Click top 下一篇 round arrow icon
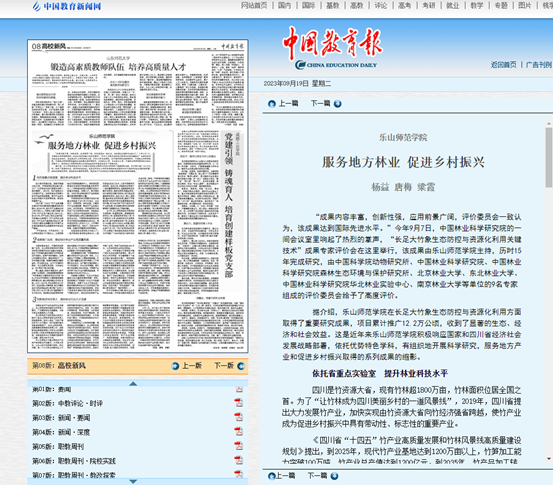The image size is (553, 485). 338,104
